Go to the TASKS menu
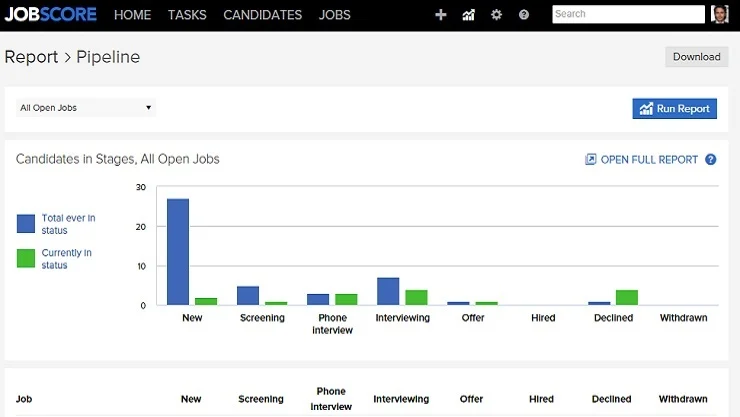Image resolution: width=740 pixels, height=417 pixels. [x=187, y=15]
